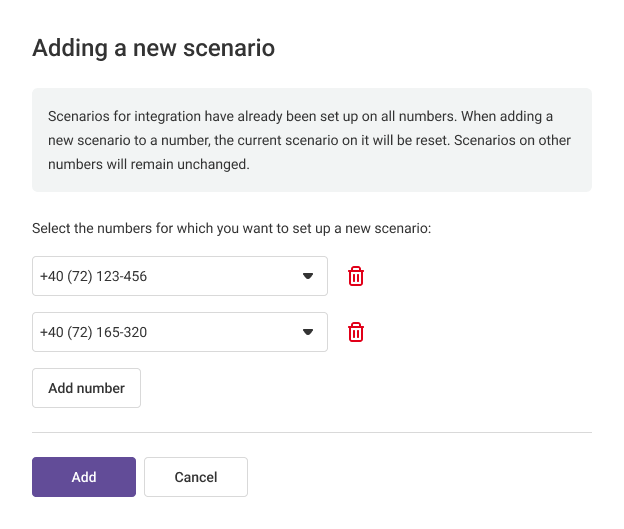Cancel adding the new scenario
The height and width of the screenshot is (529, 624).
click(x=196, y=477)
